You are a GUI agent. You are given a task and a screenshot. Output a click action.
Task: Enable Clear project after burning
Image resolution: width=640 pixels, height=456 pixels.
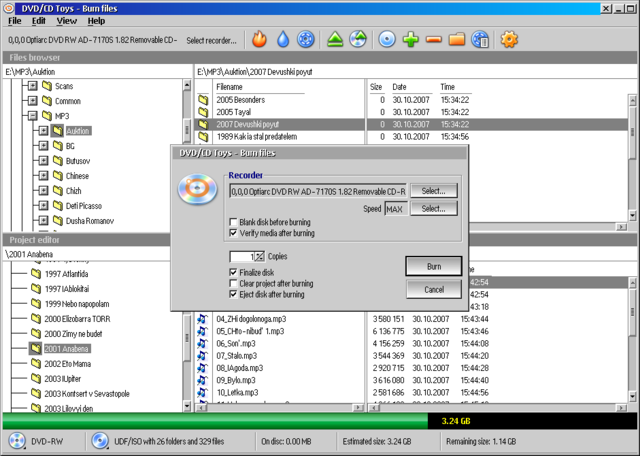233,283
